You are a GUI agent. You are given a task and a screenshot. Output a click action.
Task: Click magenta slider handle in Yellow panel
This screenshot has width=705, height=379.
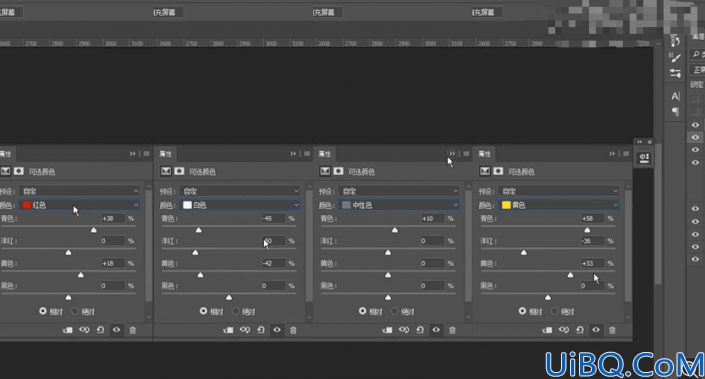(524, 253)
